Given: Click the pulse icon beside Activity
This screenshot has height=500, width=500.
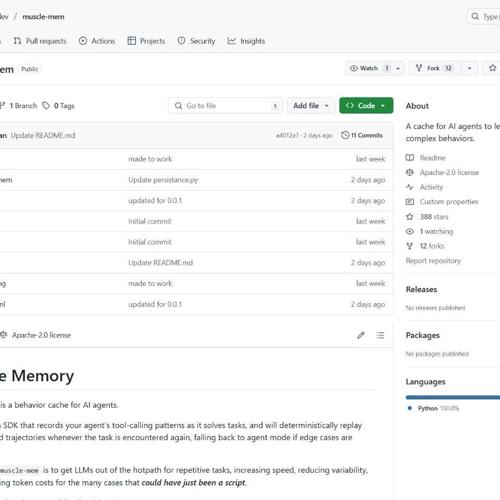Looking at the screenshot, I should click(x=410, y=187).
